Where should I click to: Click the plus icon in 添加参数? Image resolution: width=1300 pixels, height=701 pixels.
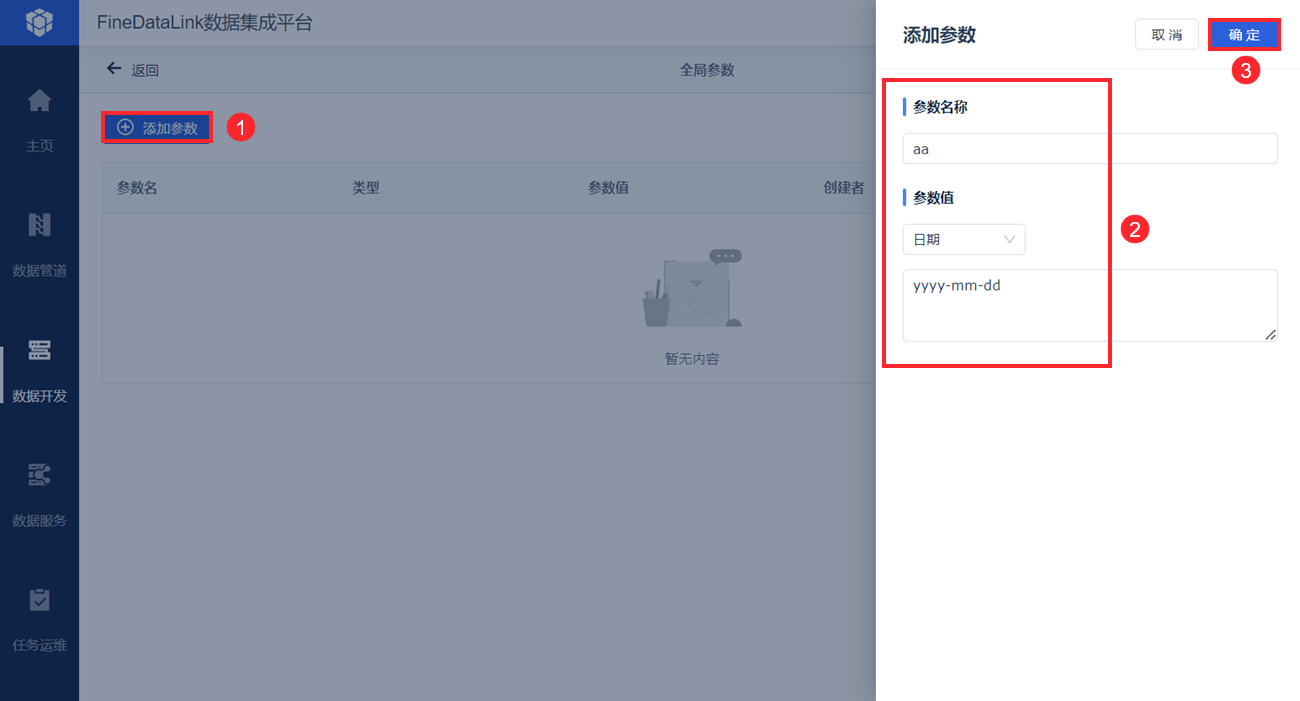(x=125, y=127)
